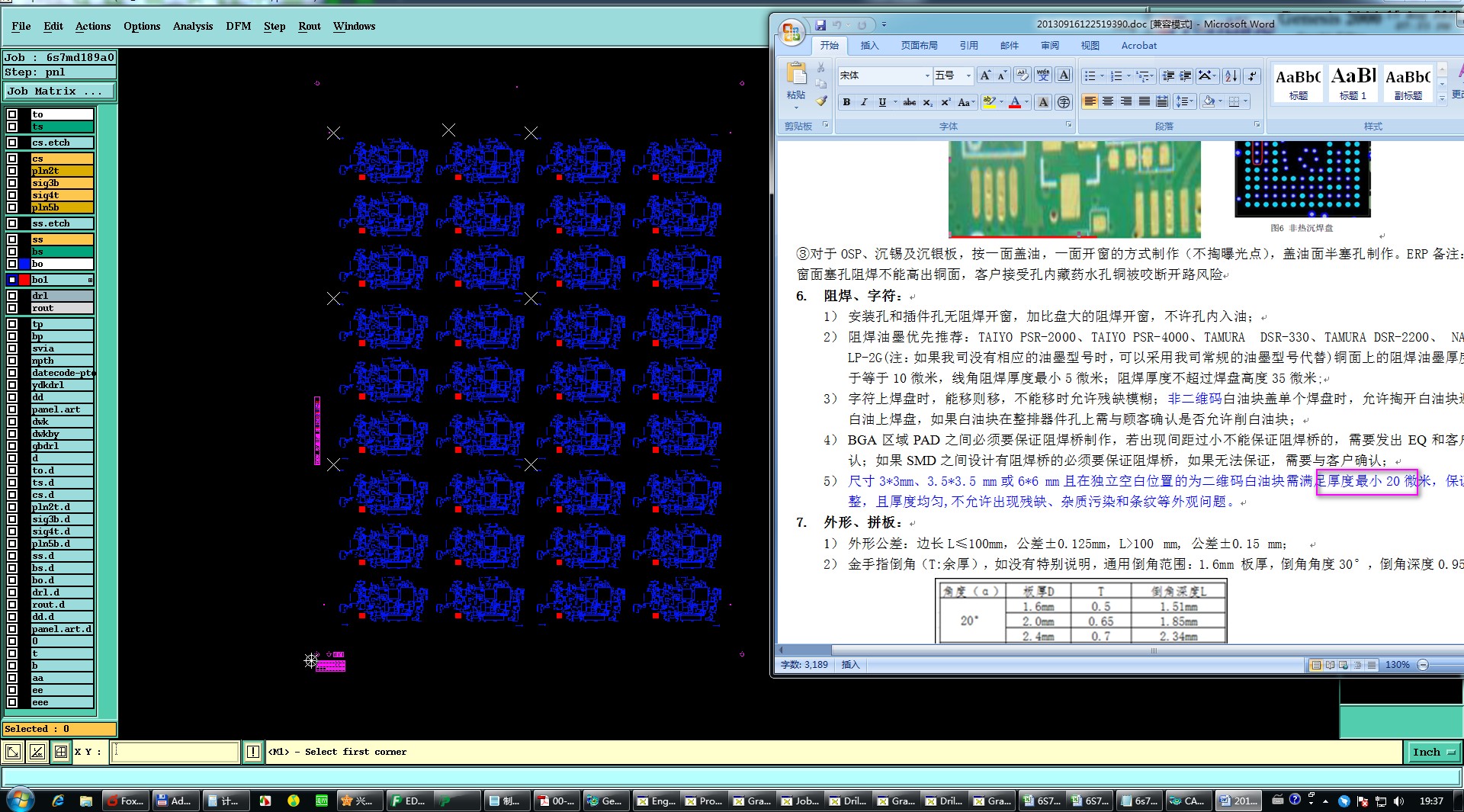The height and width of the screenshot is (812, 1464).
Task: Click the clear formatting icon
Action: [1023, 75]
